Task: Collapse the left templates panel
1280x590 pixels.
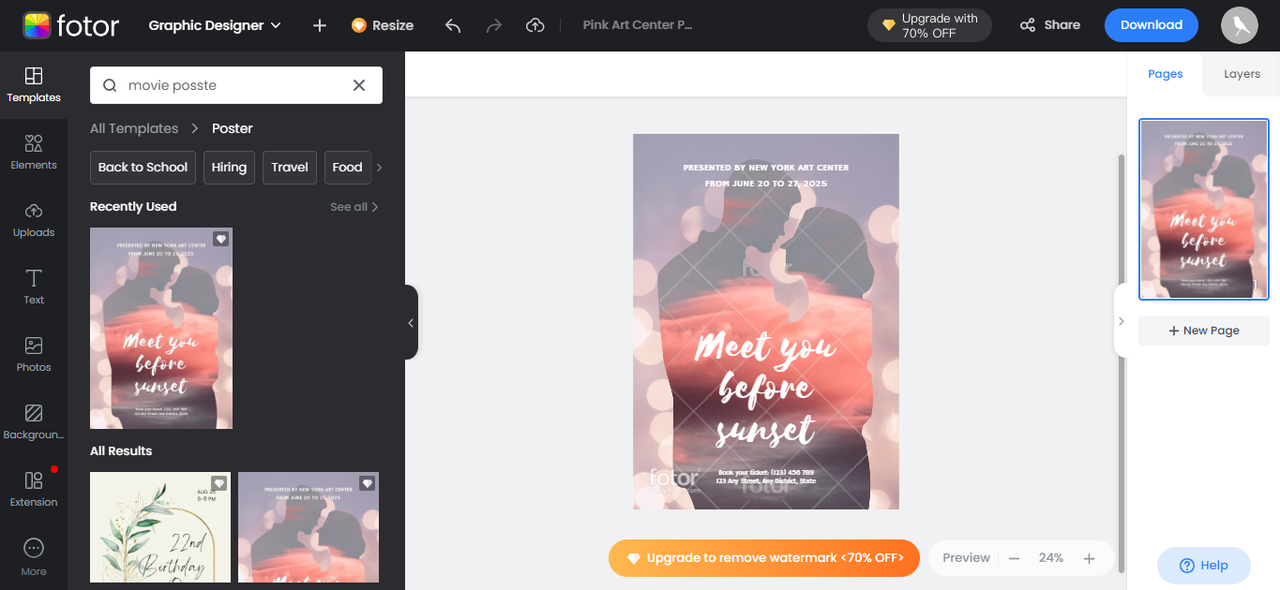Action: tap(411, 322)
